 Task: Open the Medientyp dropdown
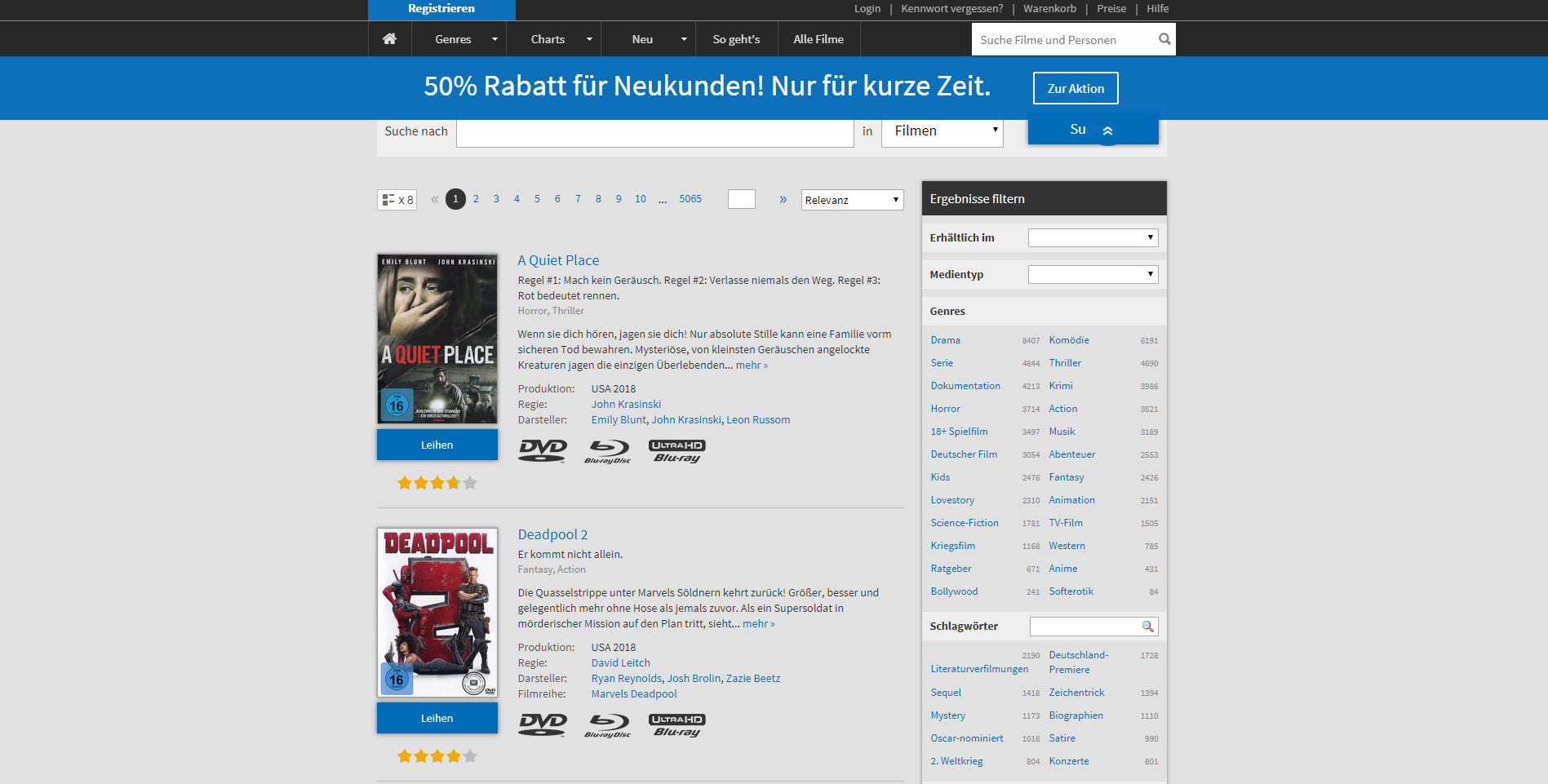tap(1093, 274)
